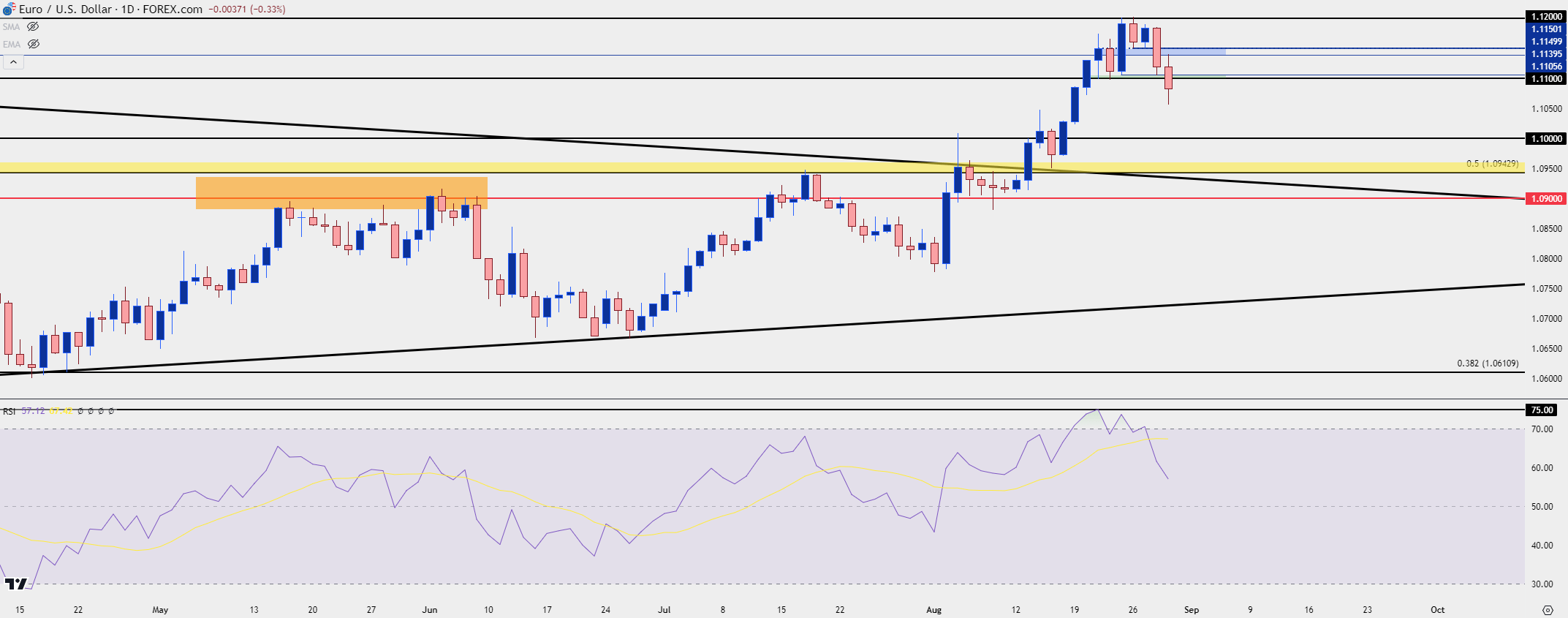This screenshot has width=1568, height=618.
Task: Click the RSI 30.00 axis value
Action: click(1542, 584)
